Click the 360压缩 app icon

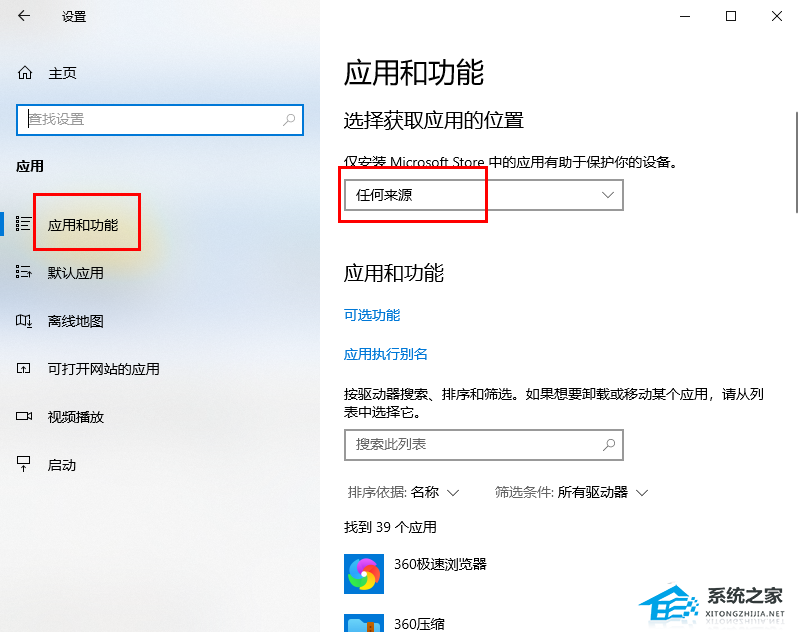coord(364,623)
